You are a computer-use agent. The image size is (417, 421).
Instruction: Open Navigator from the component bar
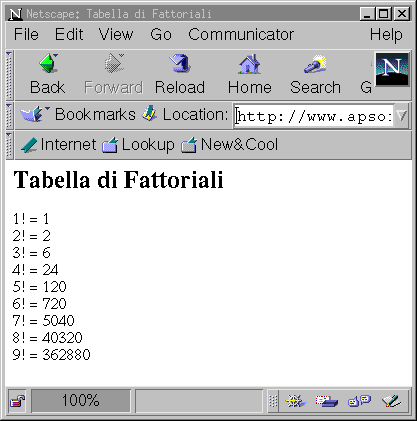[x=295, y=401]
